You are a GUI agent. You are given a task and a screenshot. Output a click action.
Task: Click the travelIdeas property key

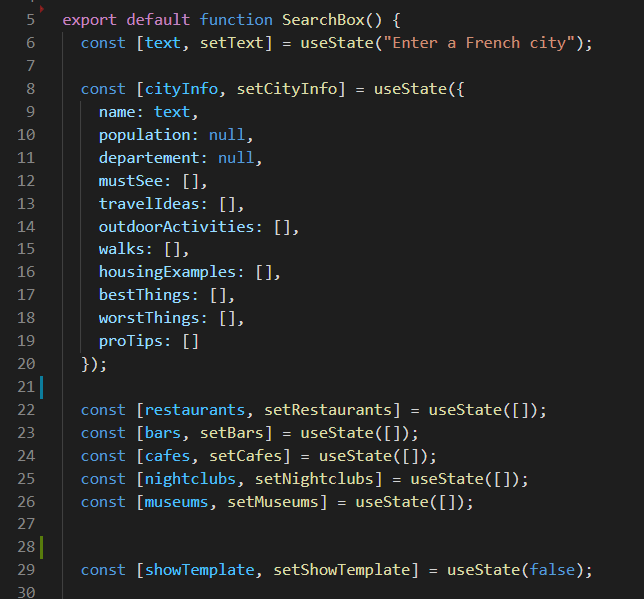[149, 204]
